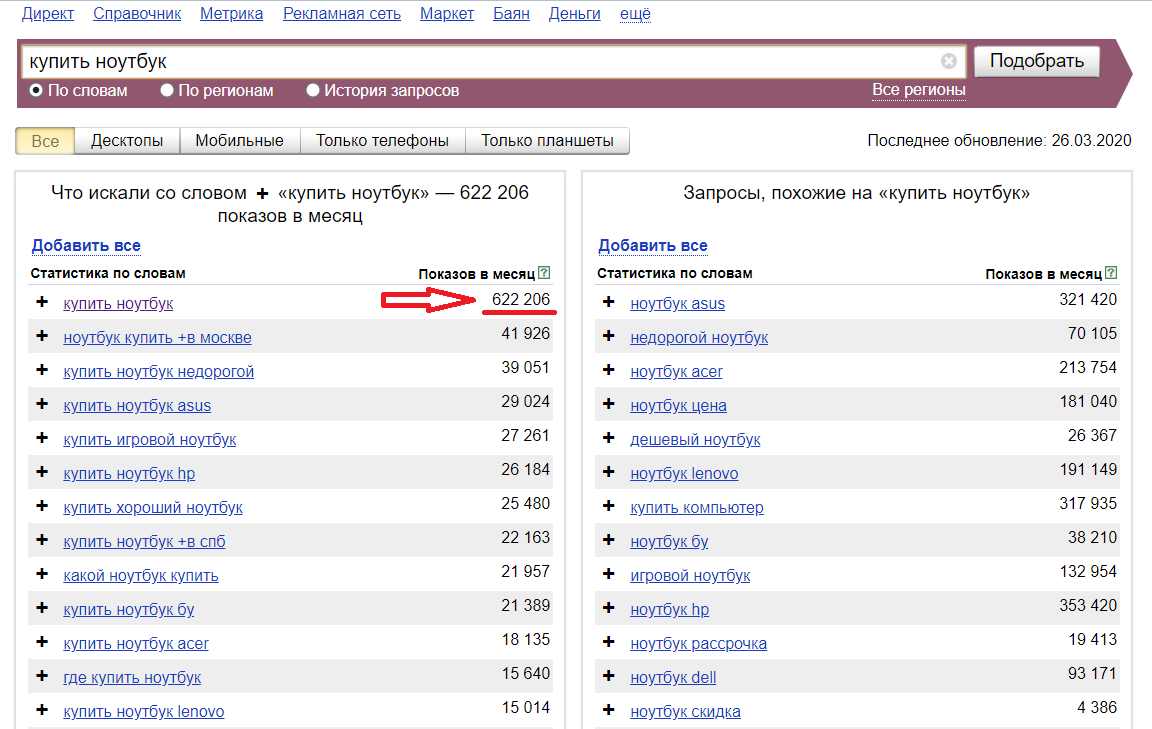Add где купить ноутбук with plus icon
Image resolution: width=1152 pixels, height=729 pixels.
pos(42,675)
